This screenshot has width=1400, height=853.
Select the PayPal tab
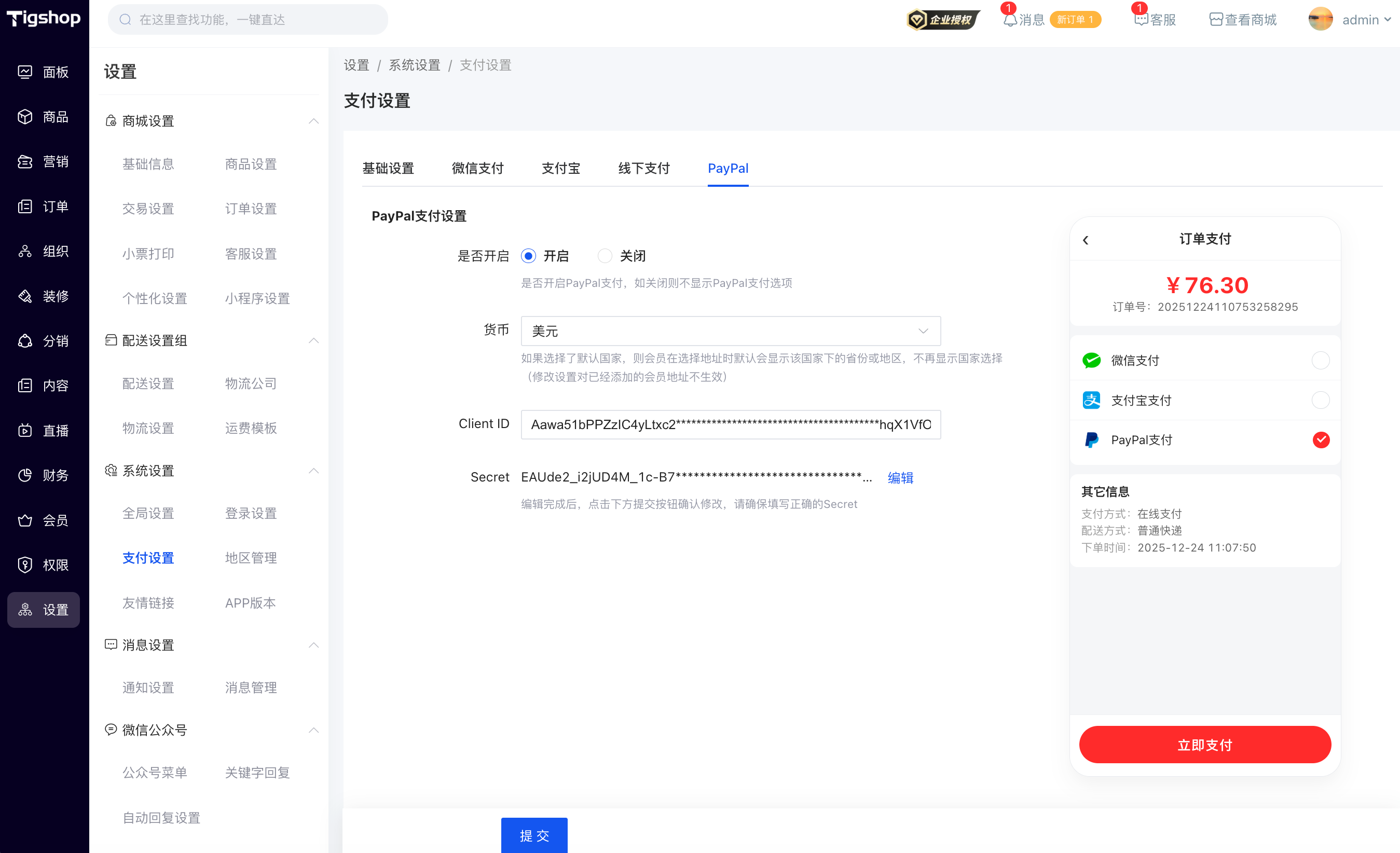[x=728, y=168]
